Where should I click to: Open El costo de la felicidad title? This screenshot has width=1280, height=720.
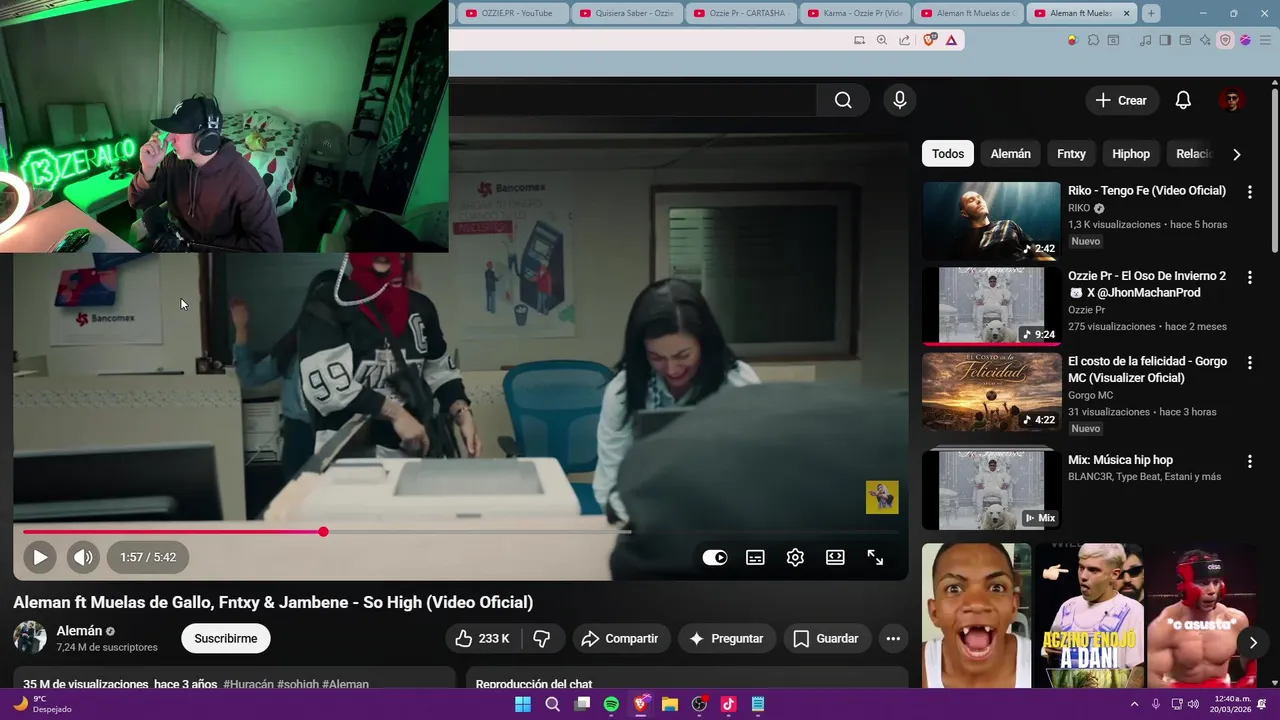[x=1147, y=369]
